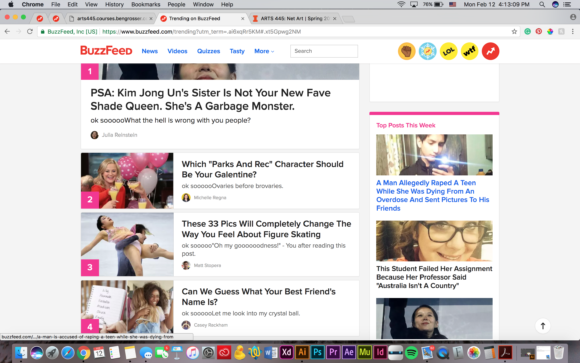Launch Premiere Pro from the dock
The image size is (580, 363).
333,352
